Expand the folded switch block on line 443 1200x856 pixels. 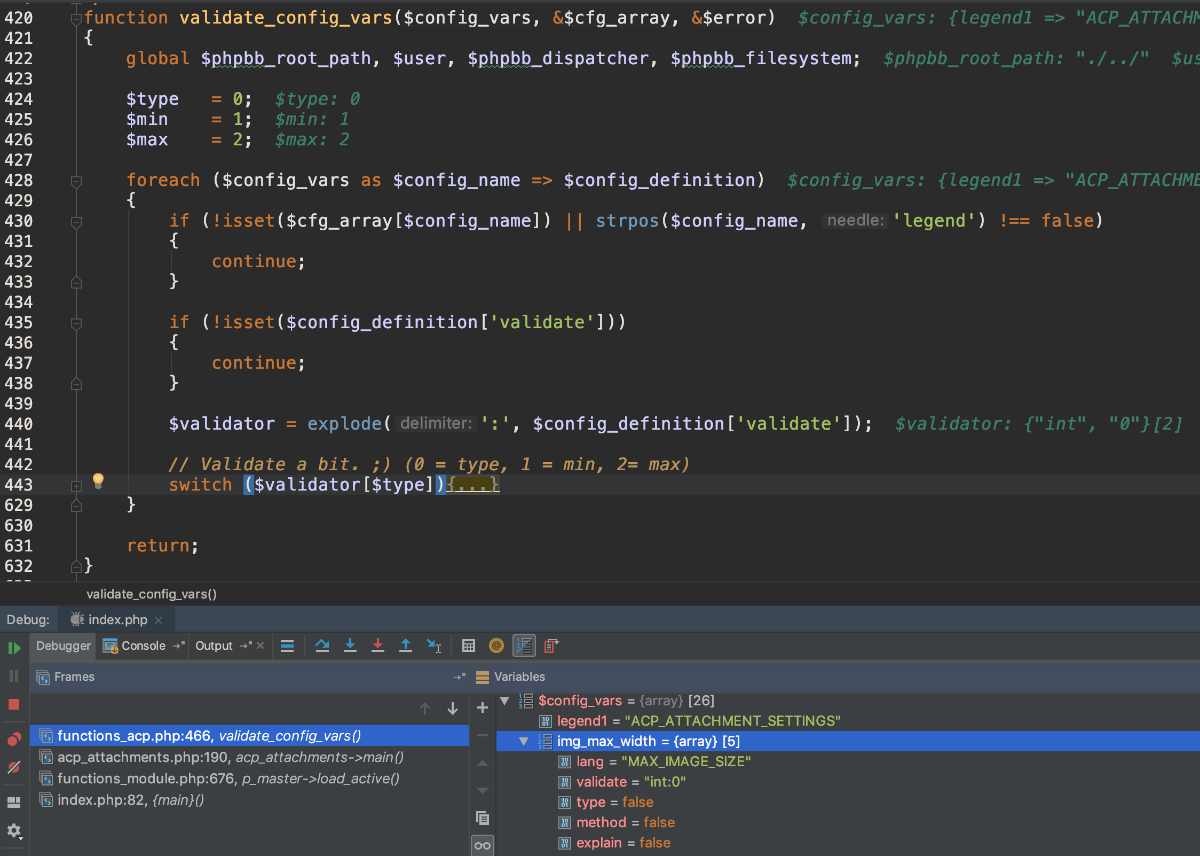(473, 485)
